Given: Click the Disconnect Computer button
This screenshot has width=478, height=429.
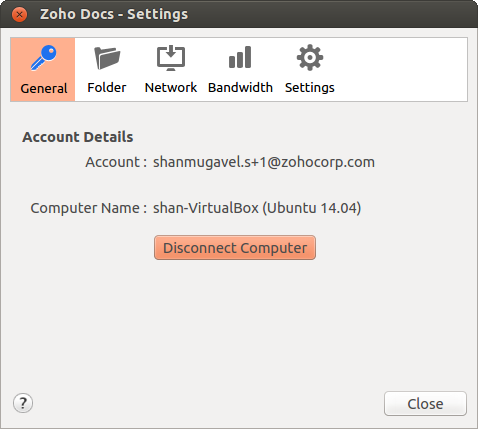Looking at the screenshot, I should pyautogui.click(x=235, y=248).
